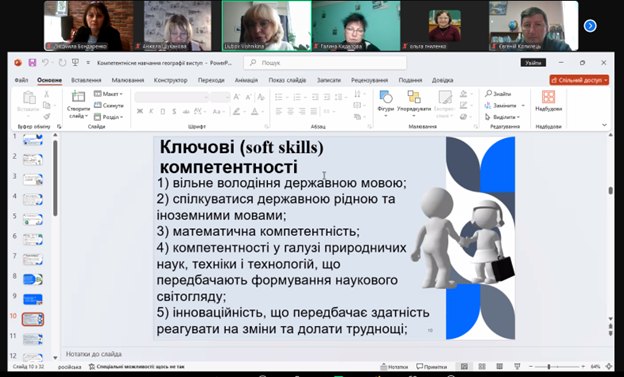
Task: Switch to Slide Sorter view icon
Action: coord(482,366)
